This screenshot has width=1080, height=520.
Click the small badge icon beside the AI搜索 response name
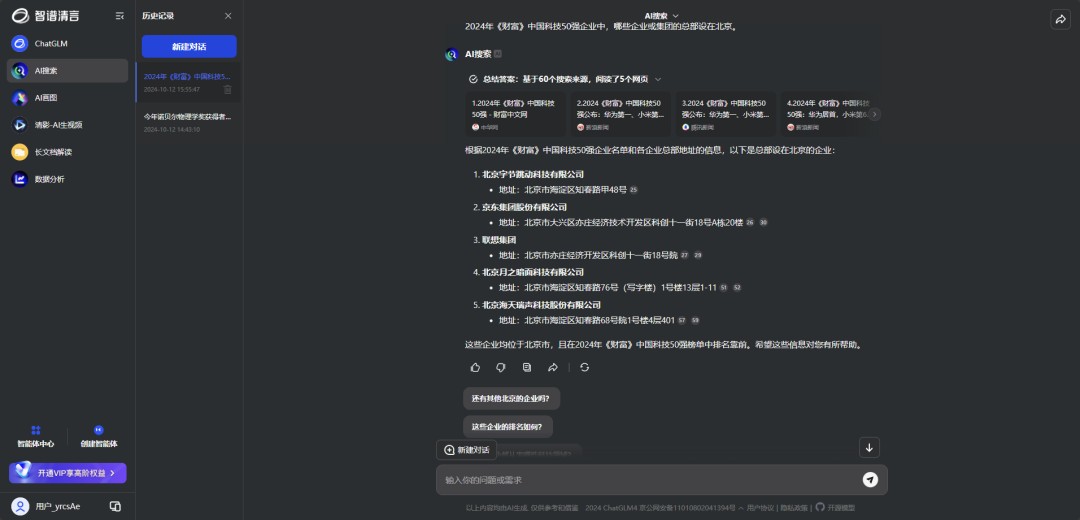tap(498, 54)
